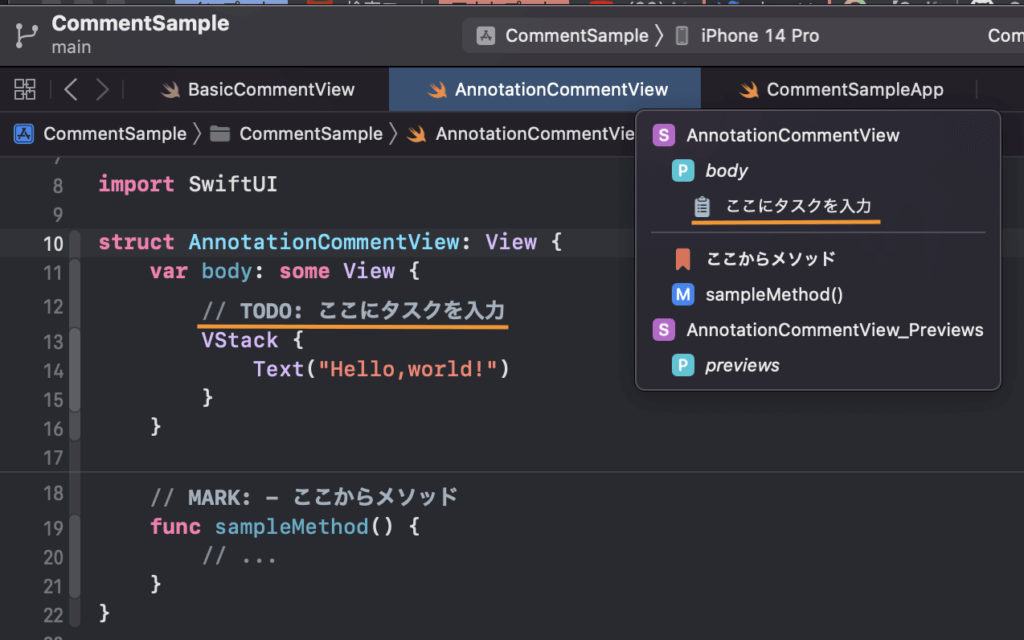Select sampleMethod() in symbol popup
1024x640 pixels.
pos(774,295)
